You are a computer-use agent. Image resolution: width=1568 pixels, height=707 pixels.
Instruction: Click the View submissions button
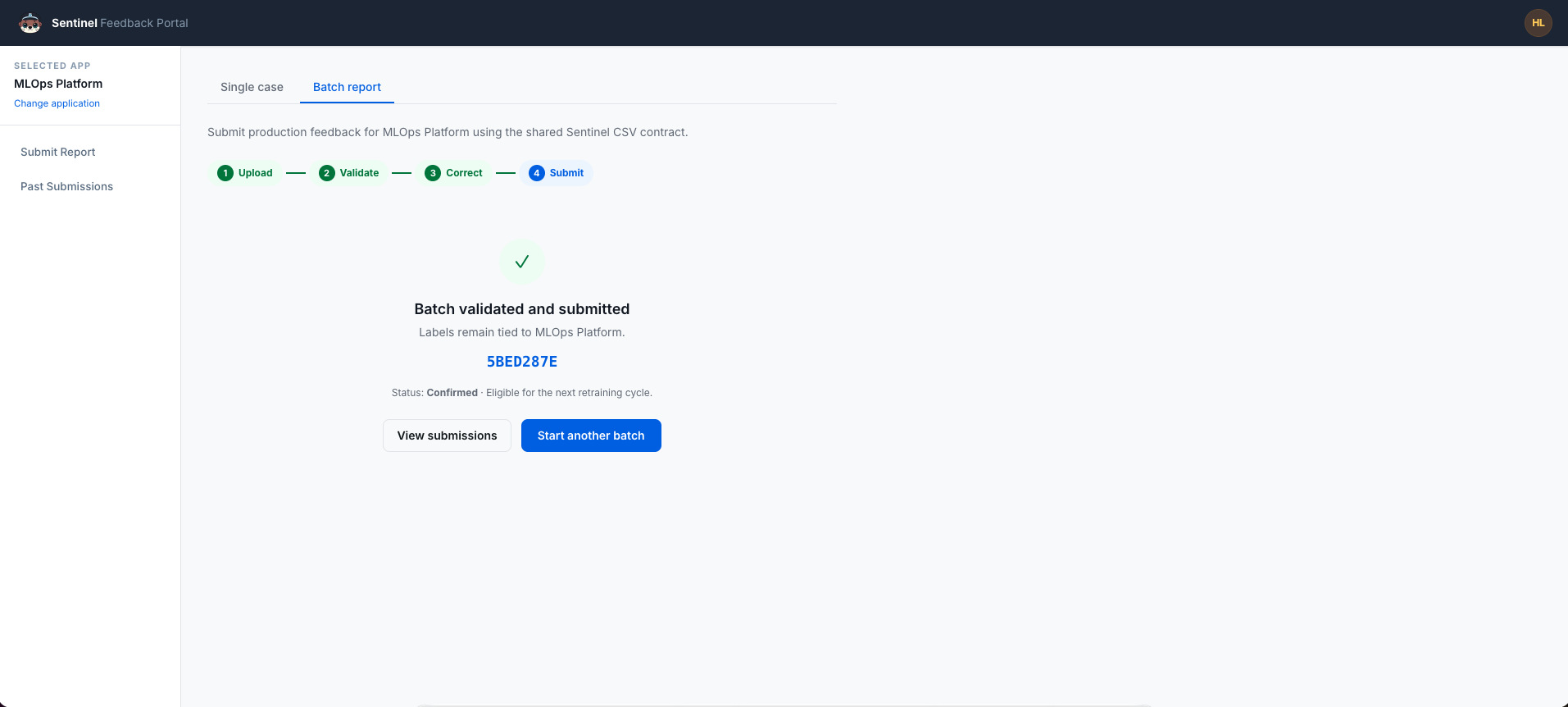click(x=447, y=436)
